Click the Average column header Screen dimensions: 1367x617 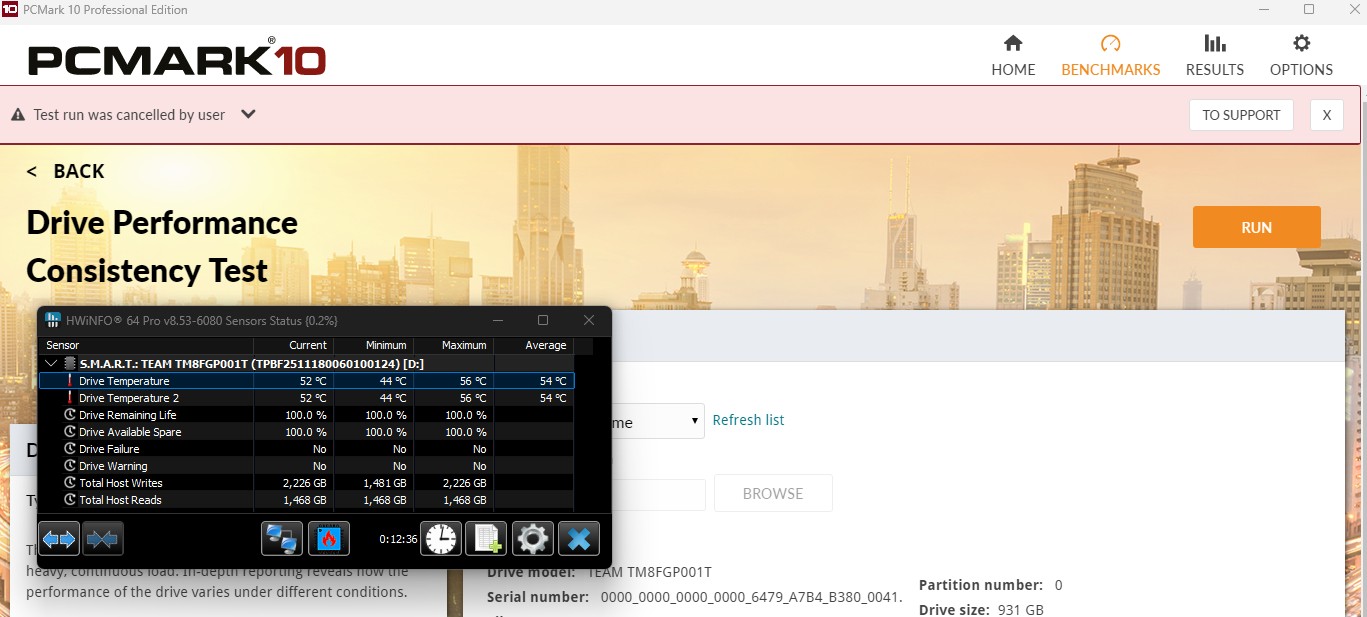(533, 345)
